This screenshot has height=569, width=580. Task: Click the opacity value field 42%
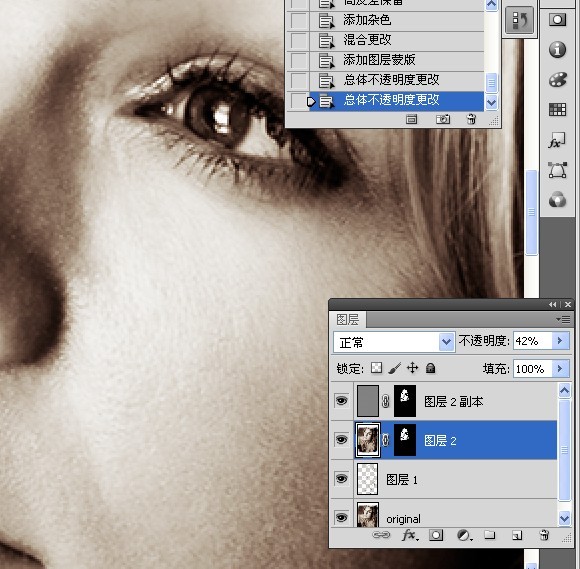pos(533,341)
